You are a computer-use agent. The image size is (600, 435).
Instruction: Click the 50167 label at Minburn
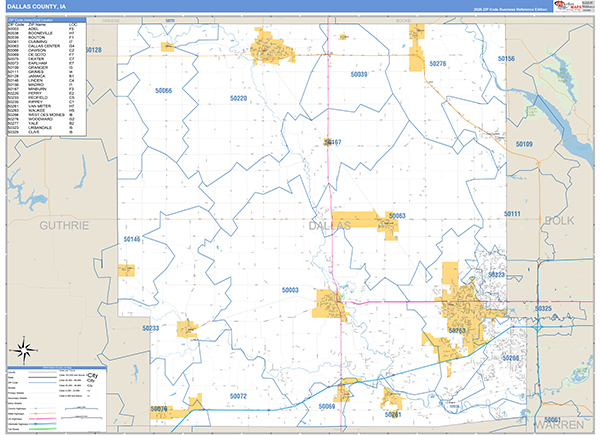333,142
